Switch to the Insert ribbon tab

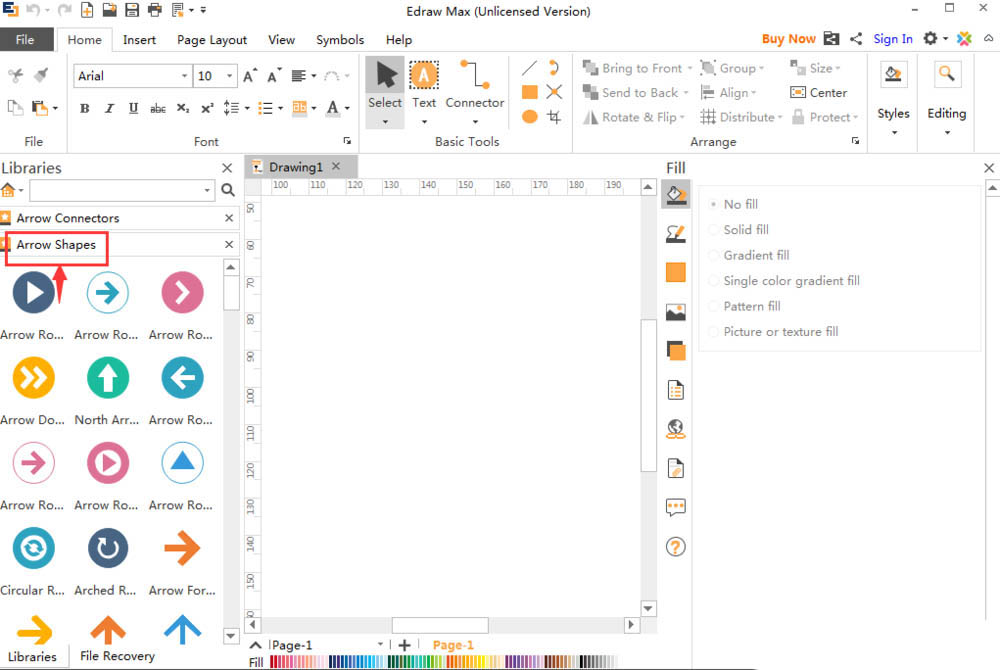[x=139, y=40]
